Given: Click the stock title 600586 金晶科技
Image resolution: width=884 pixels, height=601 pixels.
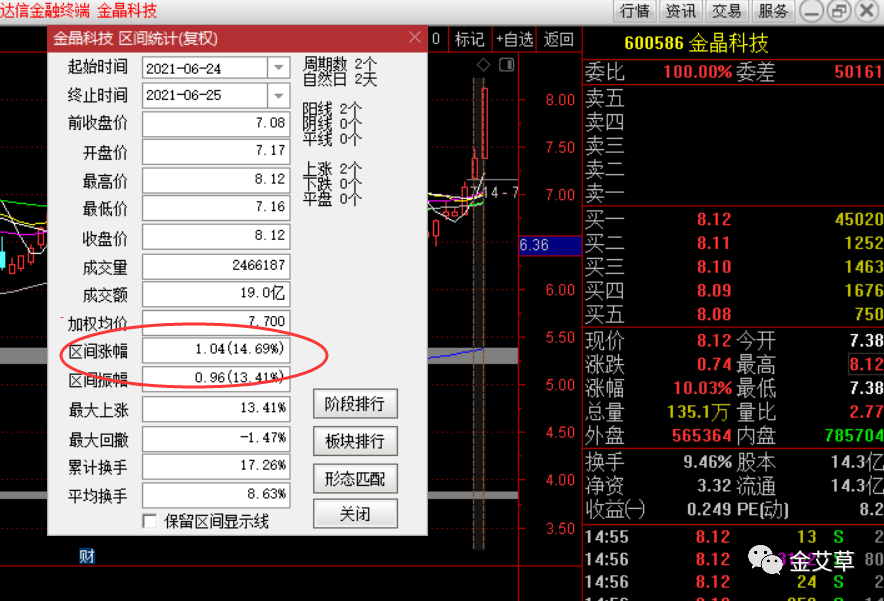Looking at the screenshot, I should point(696,43).
